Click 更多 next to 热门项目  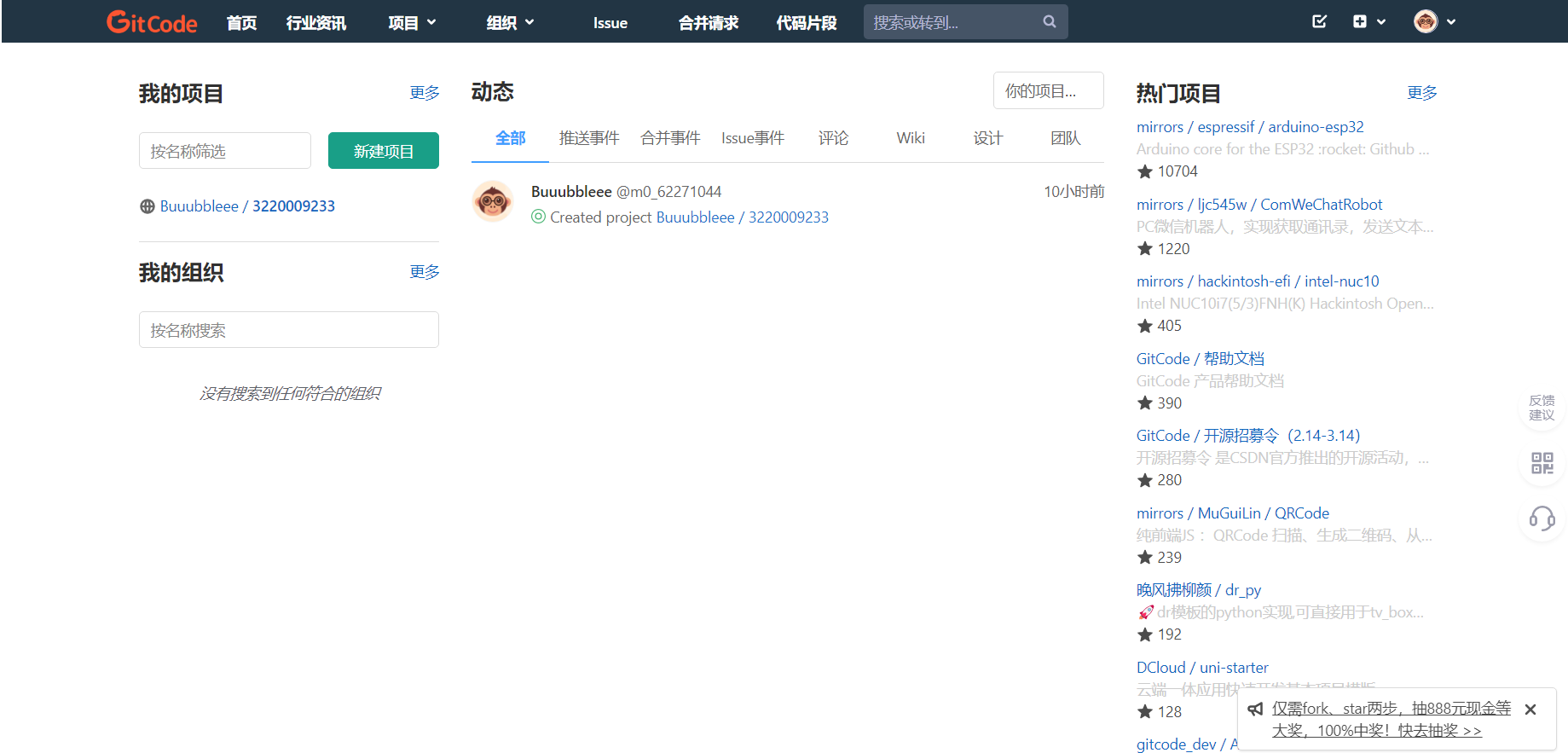[x=1422, y=92]
